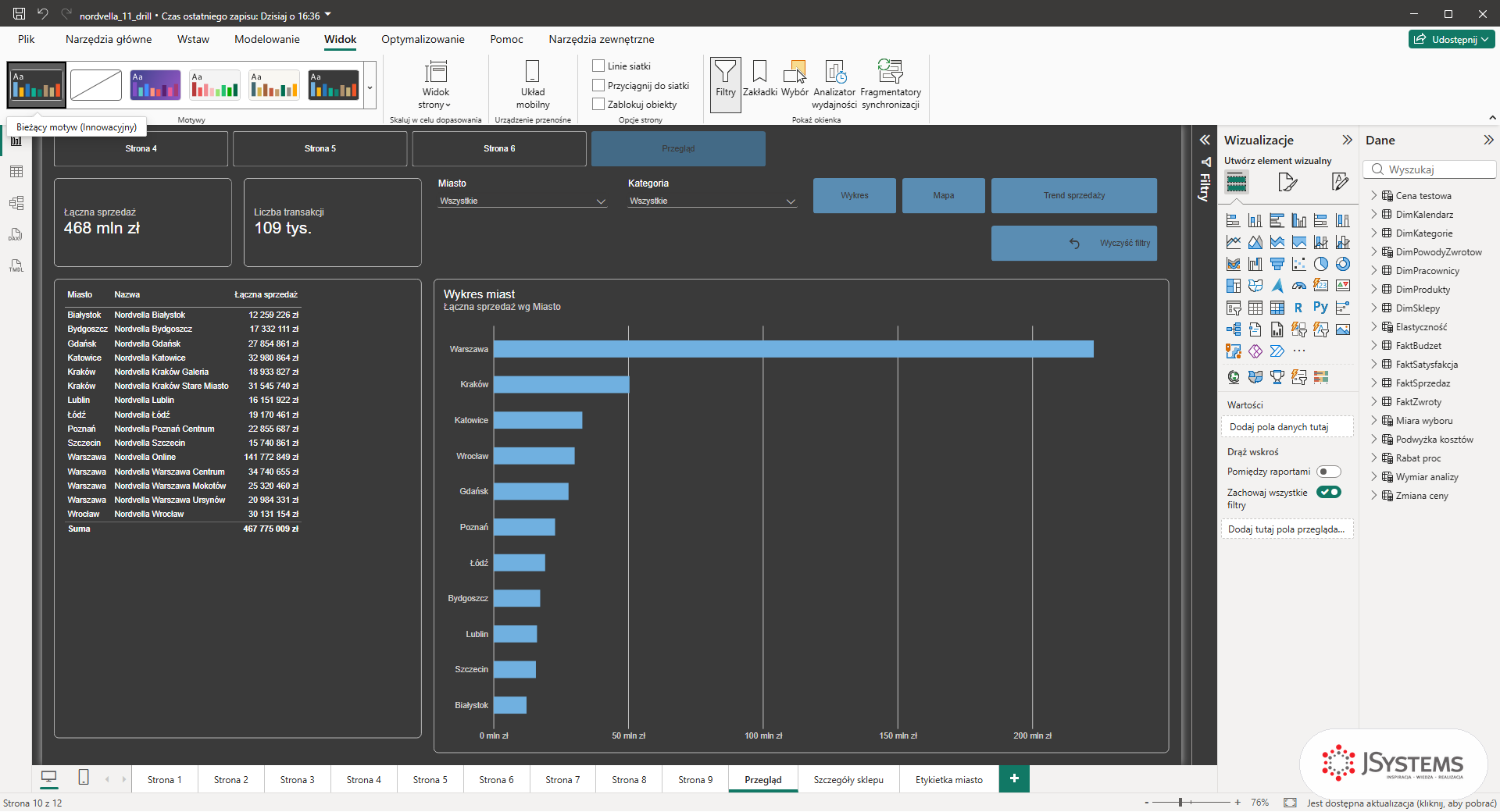The height and width of the screenshot is (812, 1500).
Task: Expand the FaktSprzedaz table fields
Action: coord(1374,383)
